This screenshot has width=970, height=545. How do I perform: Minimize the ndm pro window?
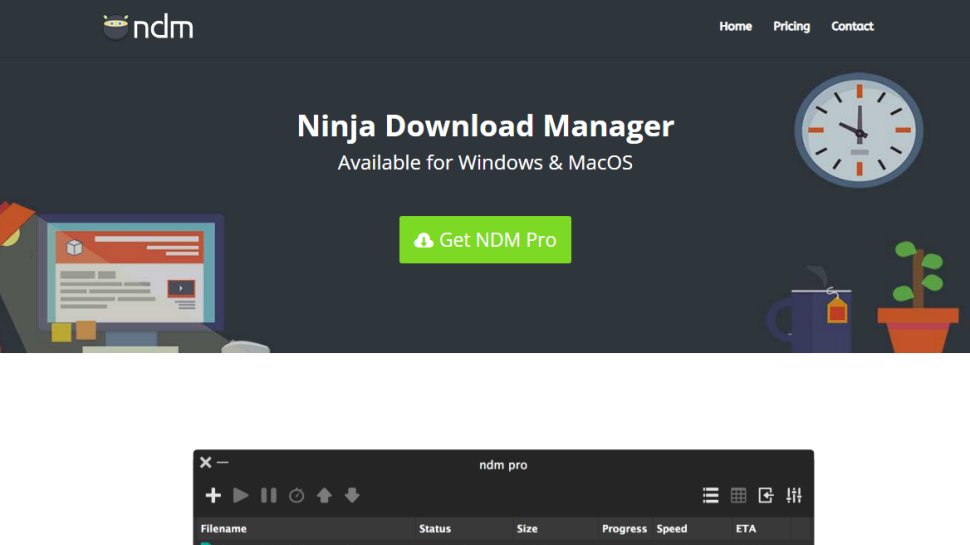pos(223,462)
